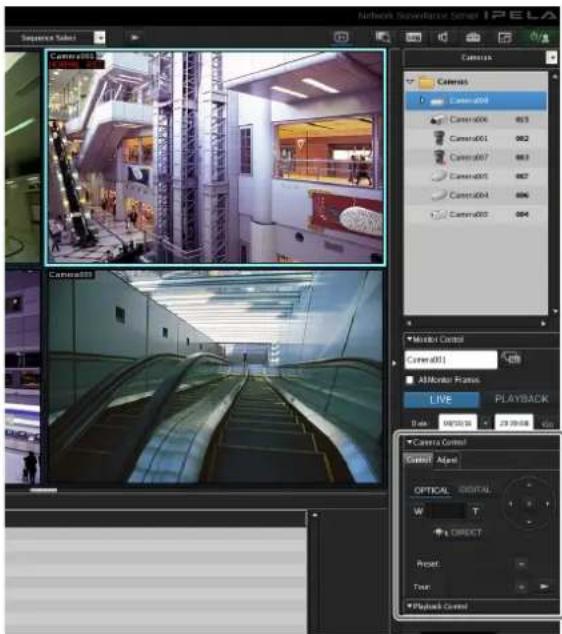
Task: Click the zoom slider bar between W and T
Action: [x=446, y=511]
